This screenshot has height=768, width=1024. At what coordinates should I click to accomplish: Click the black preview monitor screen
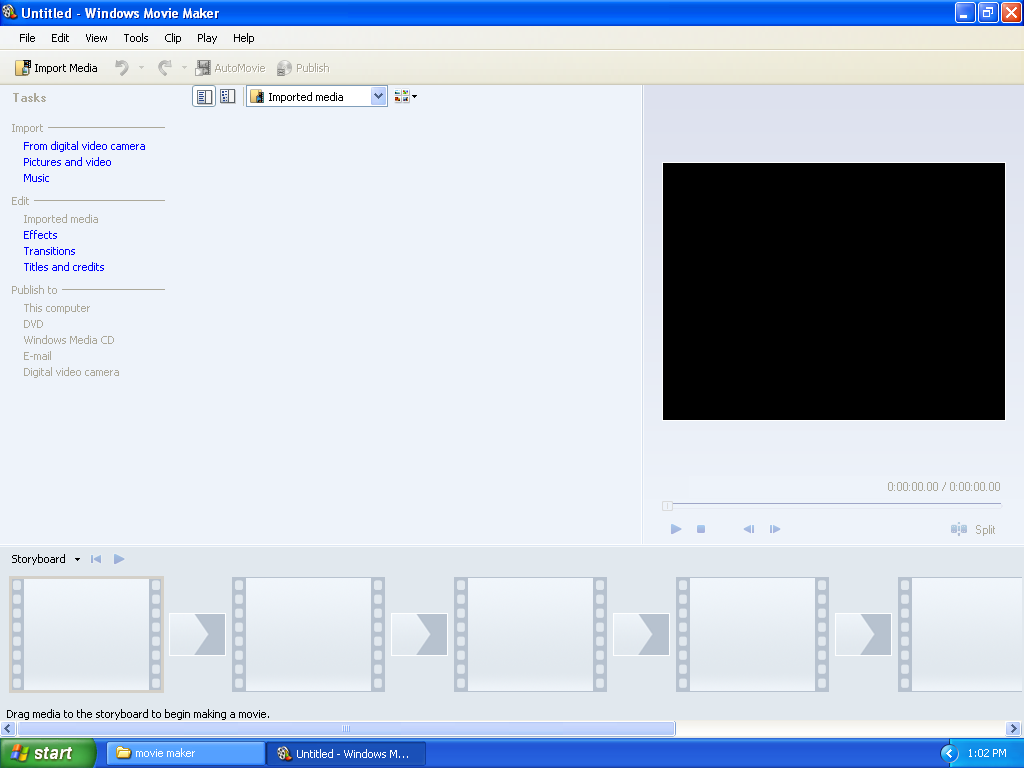click(833, 291)
